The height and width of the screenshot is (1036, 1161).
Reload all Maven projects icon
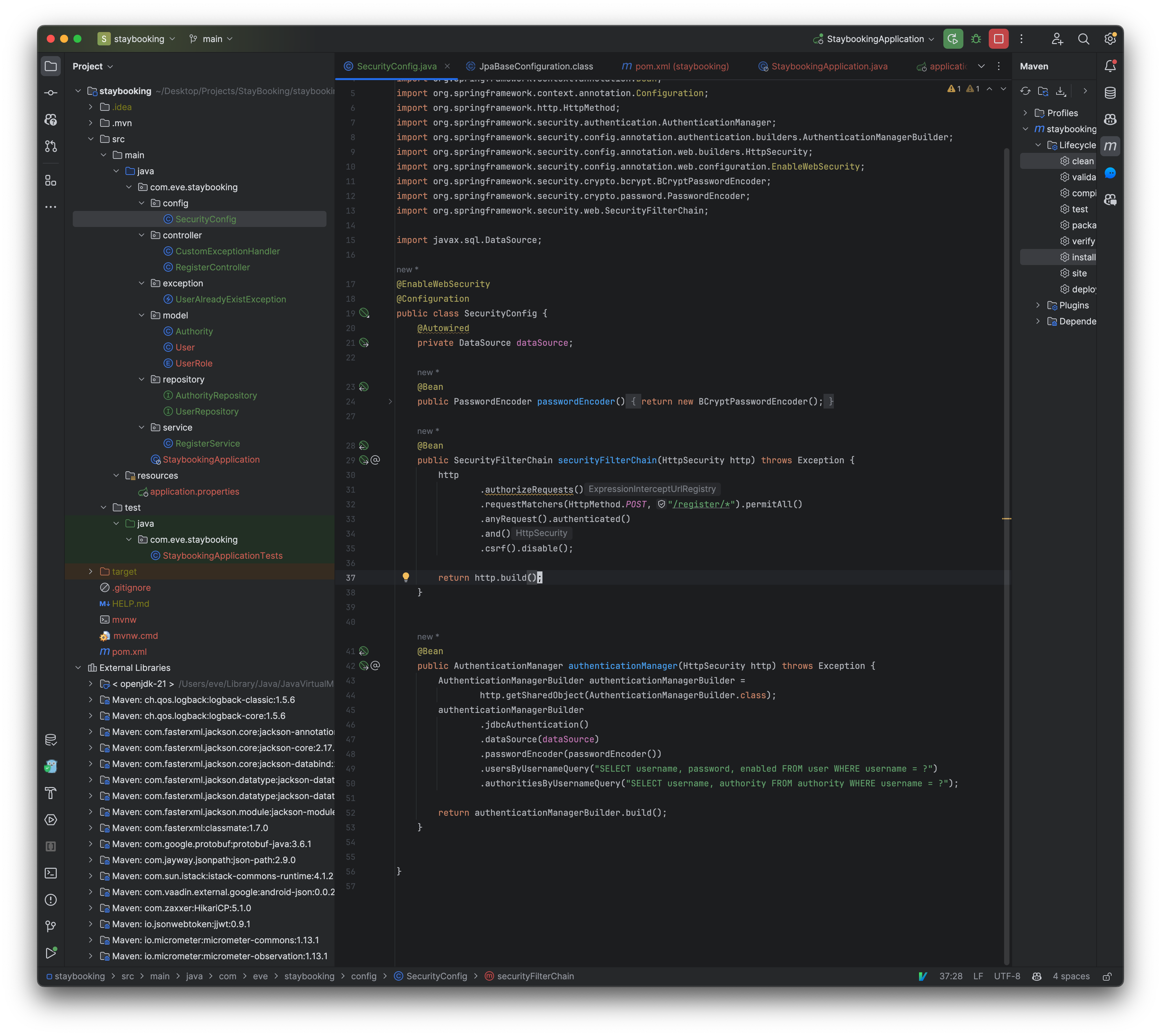click(1025, 91)
